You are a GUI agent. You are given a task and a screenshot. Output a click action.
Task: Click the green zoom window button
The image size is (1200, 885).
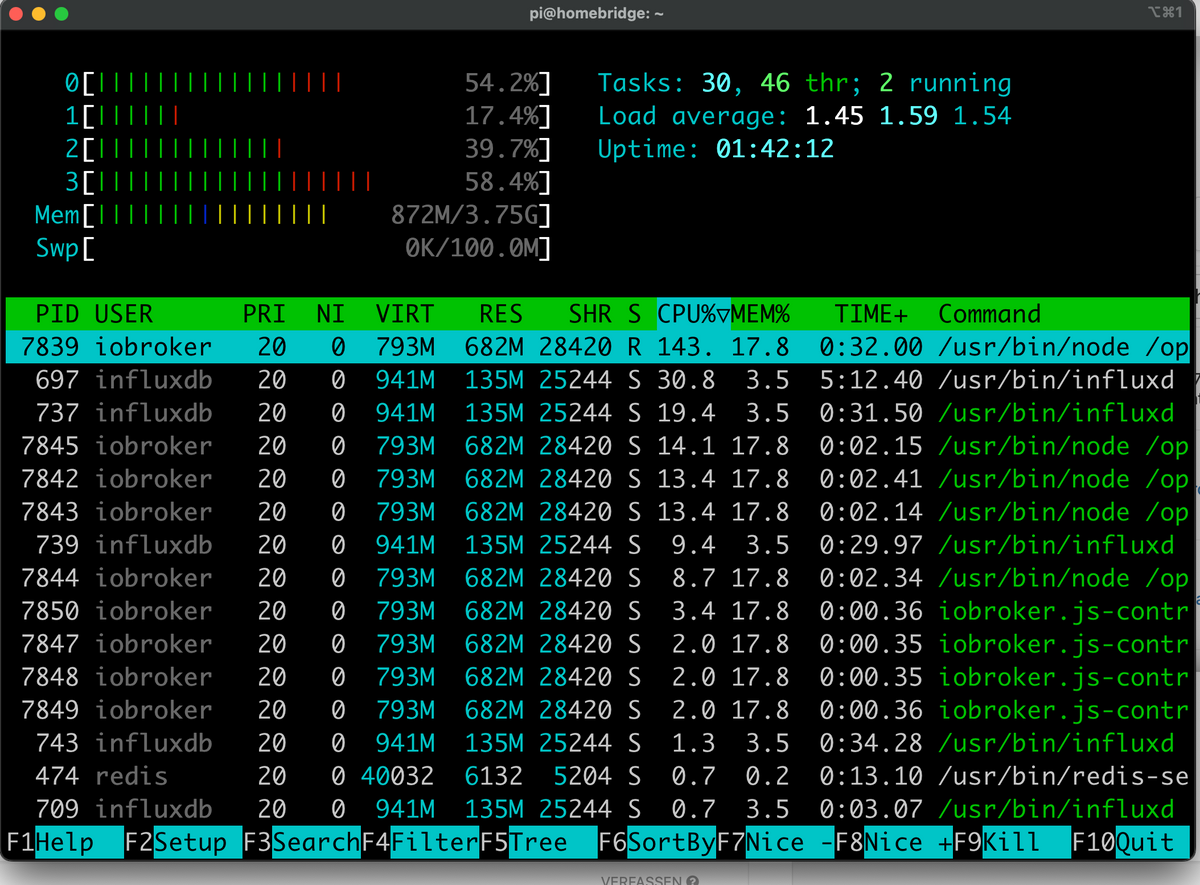click(x=62, y=14)
